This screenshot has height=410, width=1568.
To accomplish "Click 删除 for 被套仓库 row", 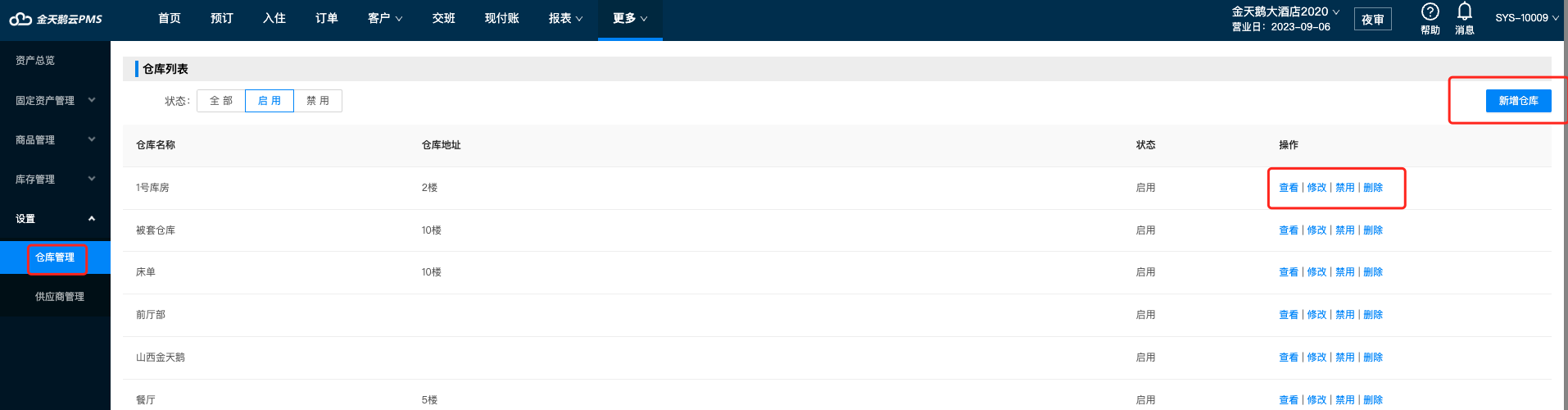I will coord(1373,230).
